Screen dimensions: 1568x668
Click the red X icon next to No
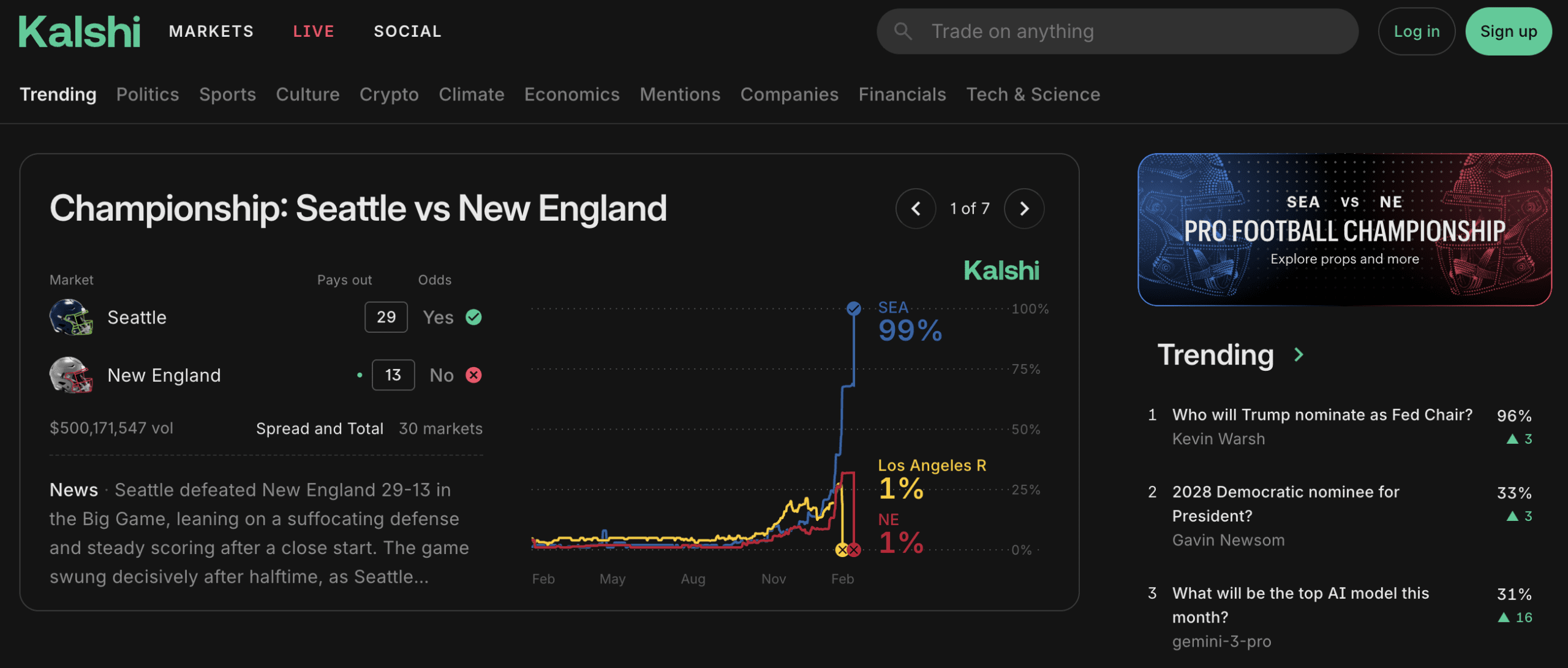click(x=473, y=374)
